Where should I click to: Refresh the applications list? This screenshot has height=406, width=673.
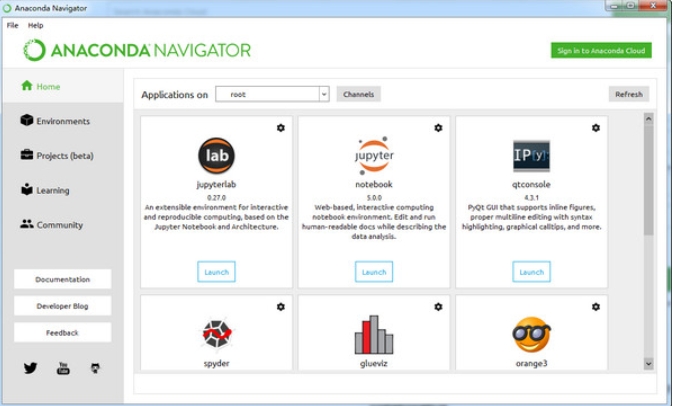pos(628,94)
